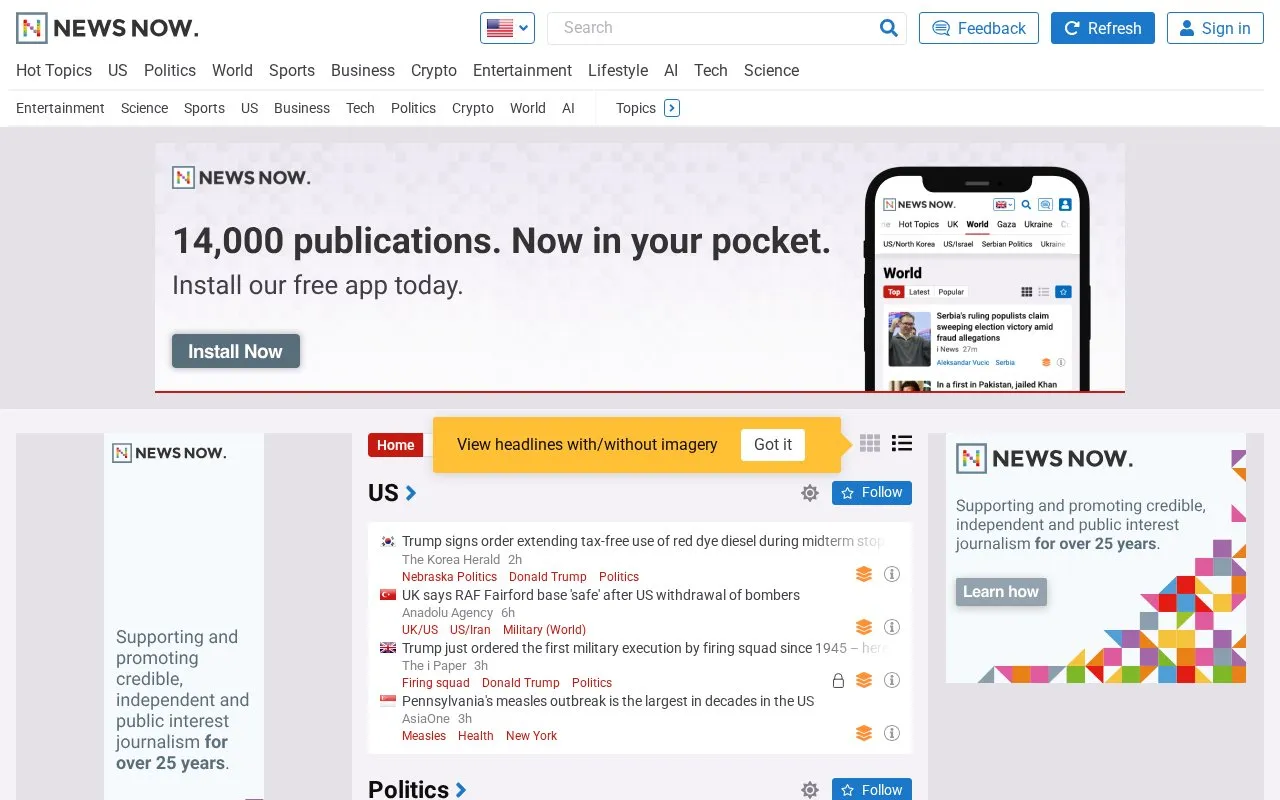1280x800 pixels.
Task: Open RAF Fairford base headline
Action: 601,595
